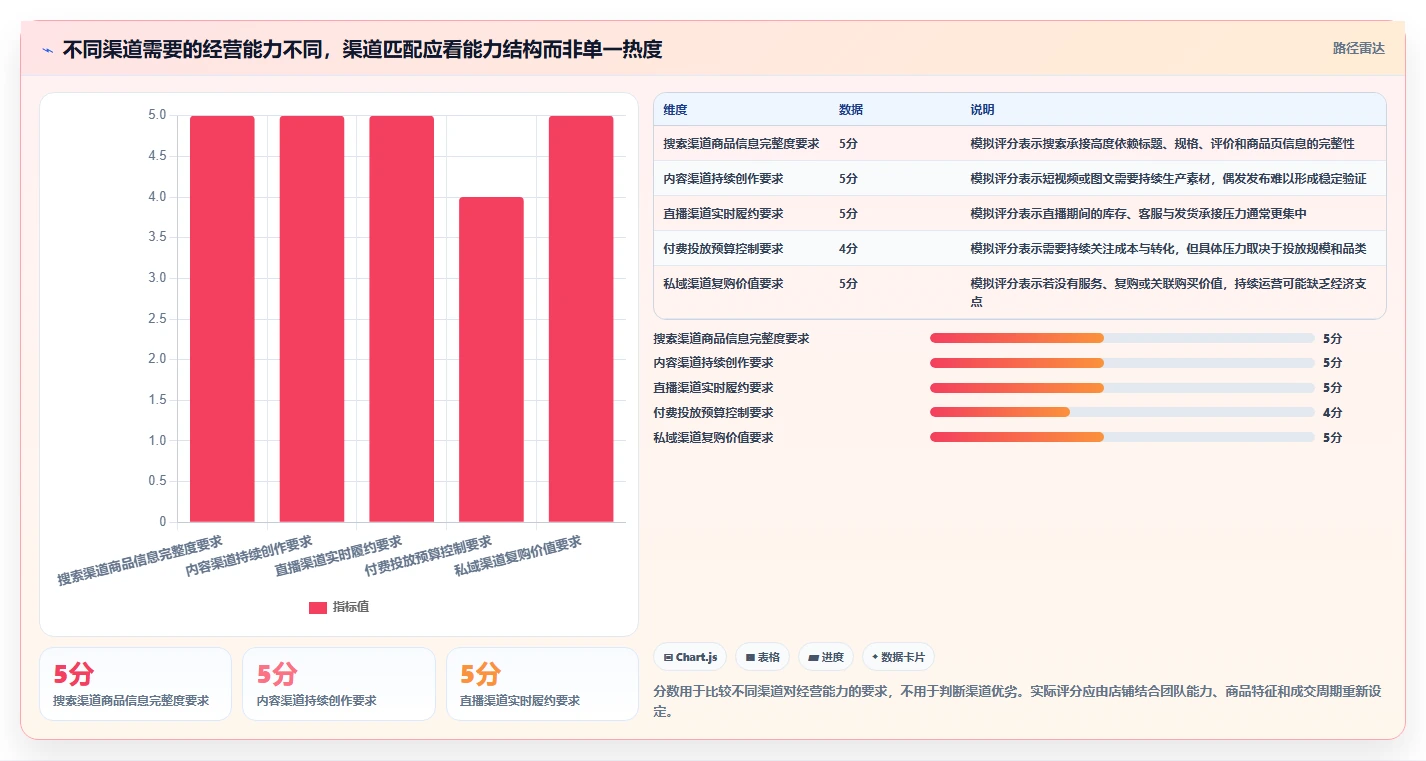The image size is (1426, 761).
Task: Click the 4分 label beside the progress bar
Action: [1332, 412]
